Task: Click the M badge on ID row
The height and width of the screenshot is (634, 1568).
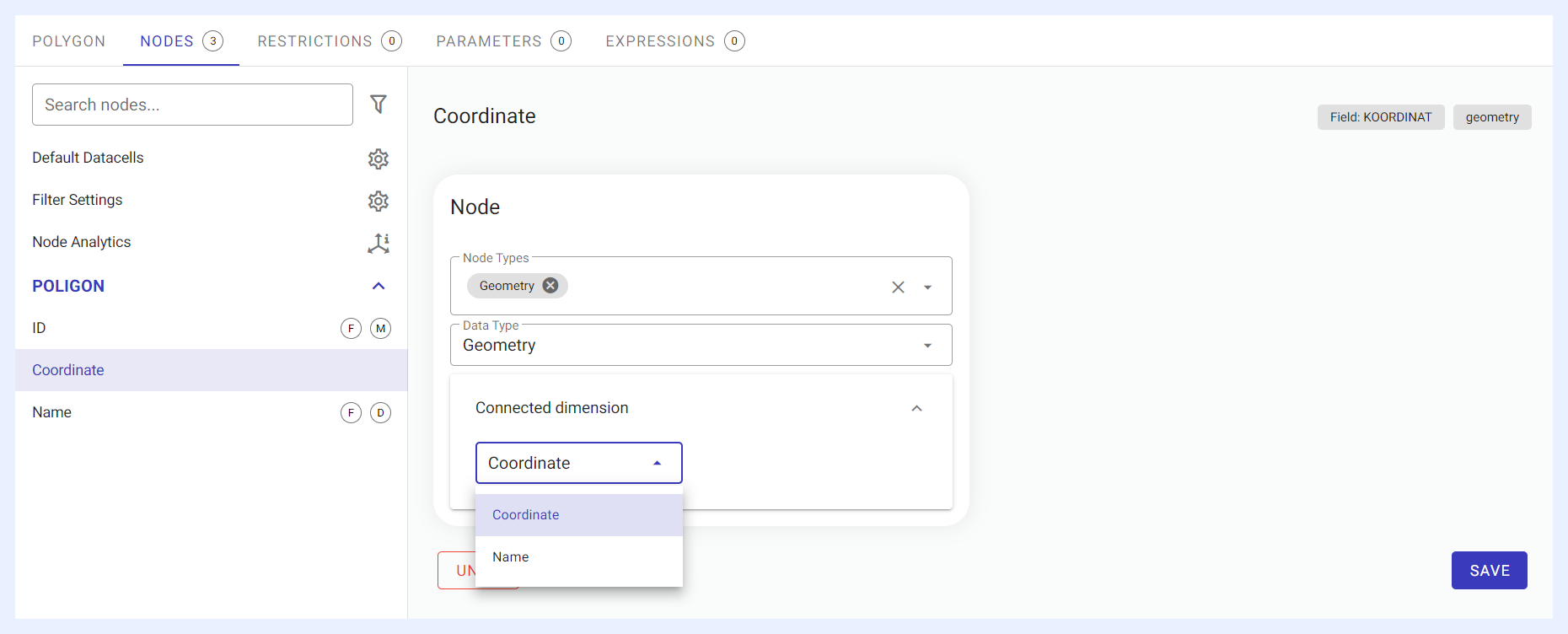Action: (x=381, y=328)
